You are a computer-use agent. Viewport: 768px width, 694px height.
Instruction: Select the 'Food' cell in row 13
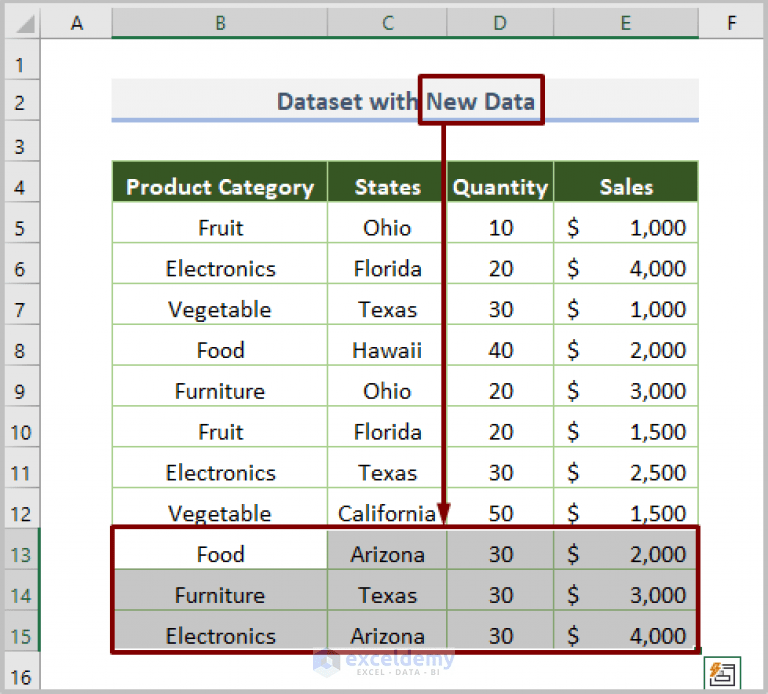tap(220, 549)
